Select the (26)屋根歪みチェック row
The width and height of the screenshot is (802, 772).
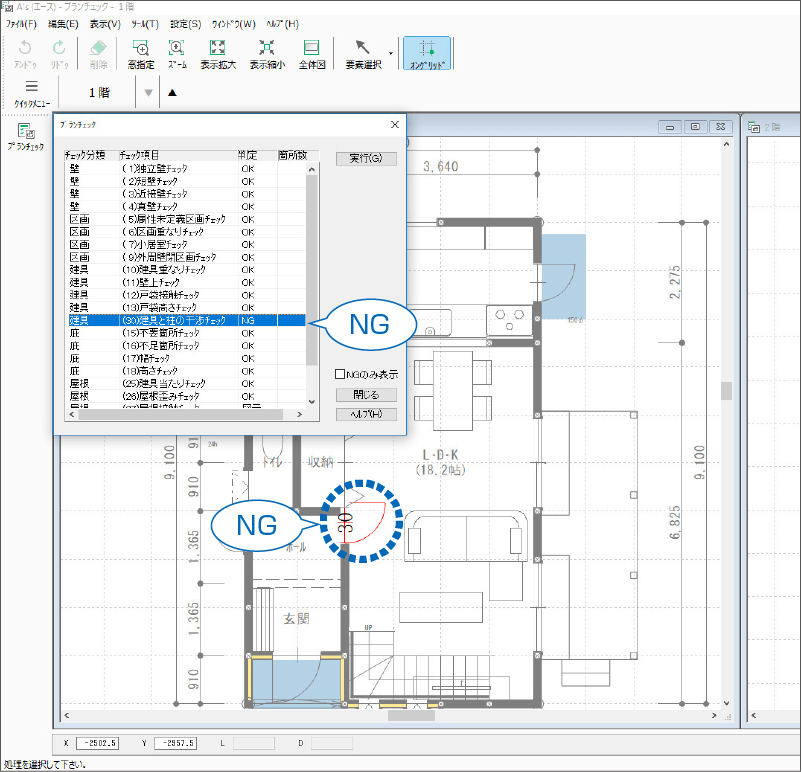click(x=186, y=396)
